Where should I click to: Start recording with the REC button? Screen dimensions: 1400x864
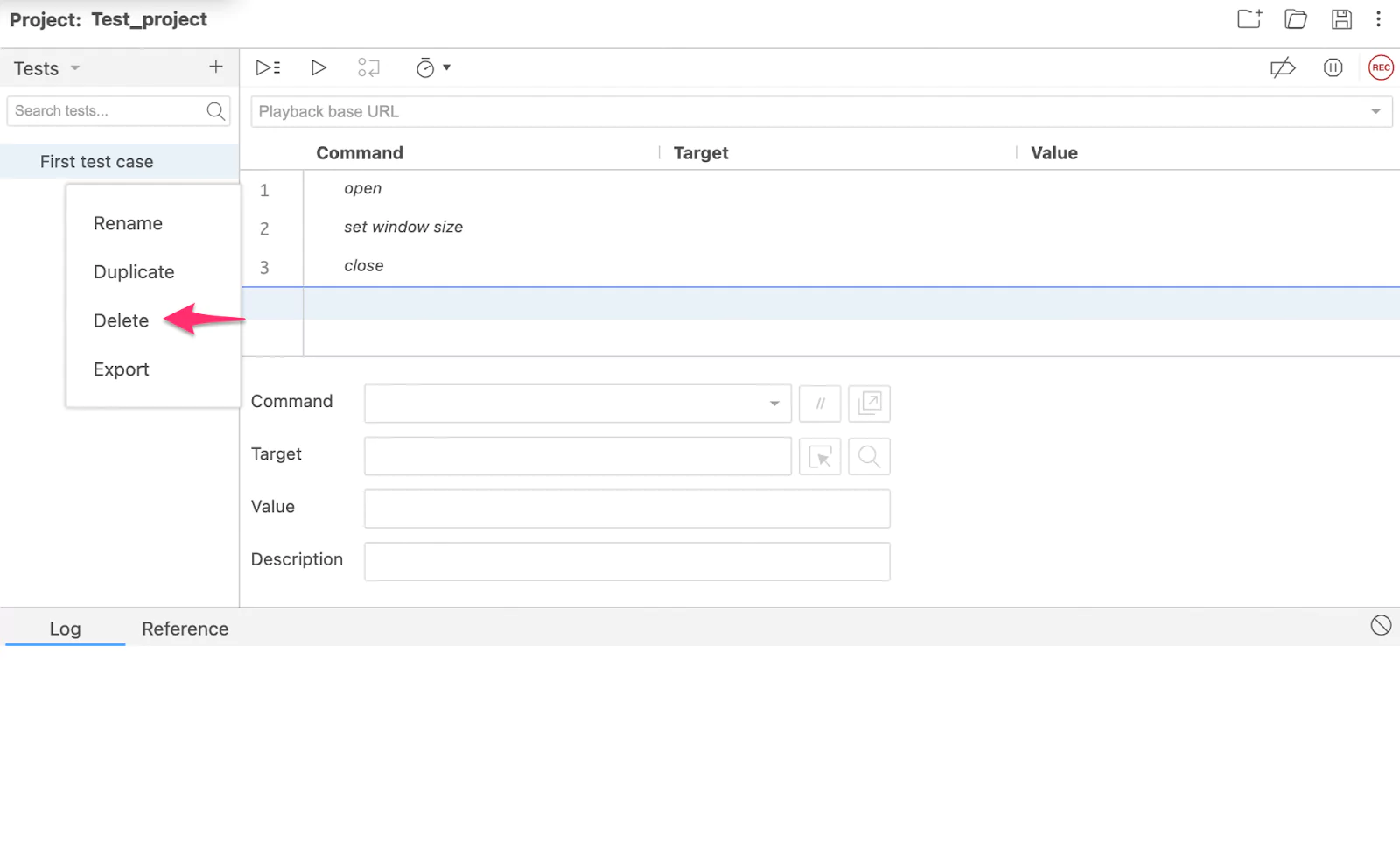1381,67
